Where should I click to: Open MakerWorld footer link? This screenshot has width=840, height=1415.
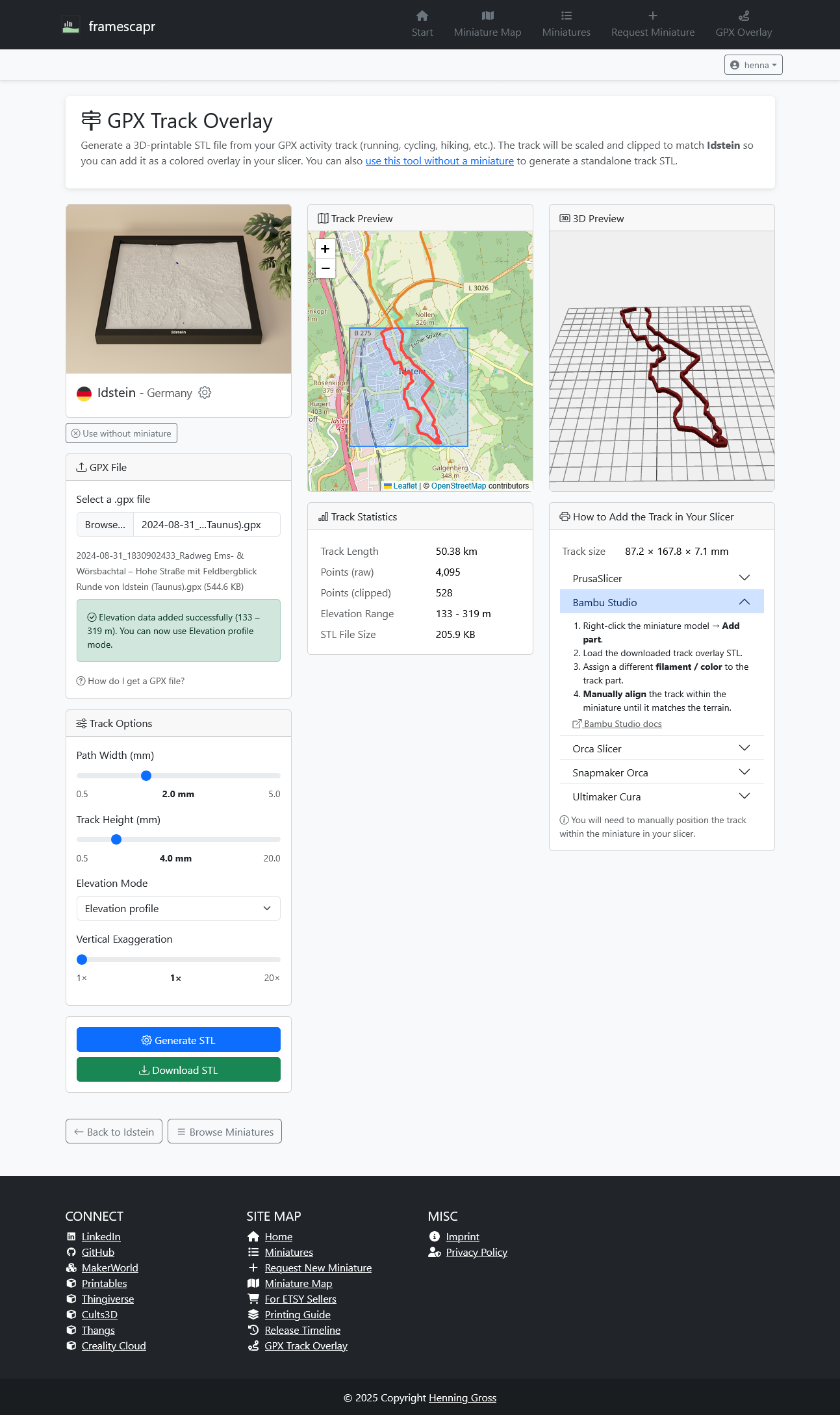pyautogui.click(x=110, y=1268)
